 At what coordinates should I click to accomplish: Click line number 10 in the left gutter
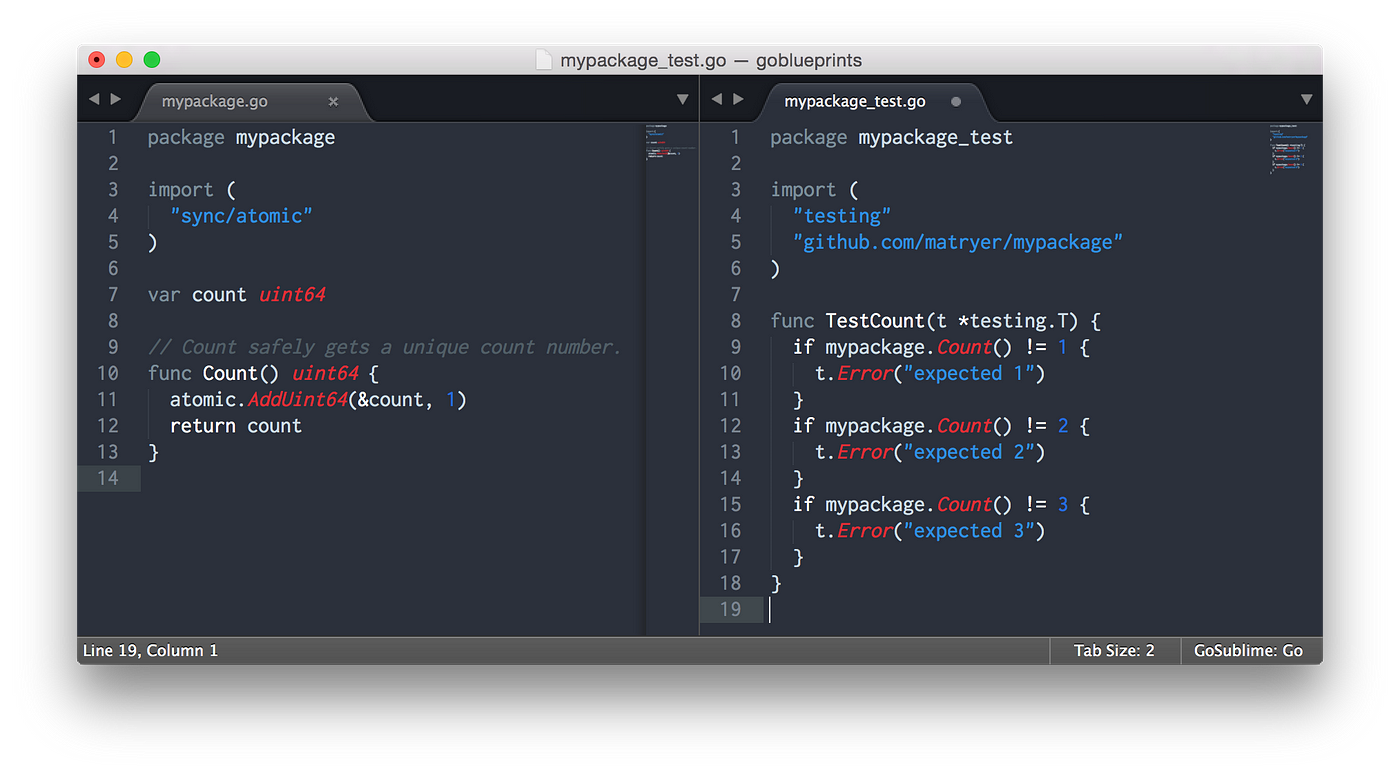[108, 373]
